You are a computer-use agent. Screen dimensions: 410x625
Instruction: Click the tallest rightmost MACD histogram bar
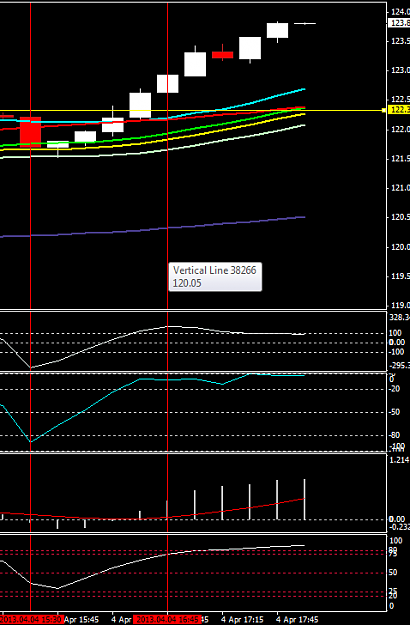click(305, 499)
